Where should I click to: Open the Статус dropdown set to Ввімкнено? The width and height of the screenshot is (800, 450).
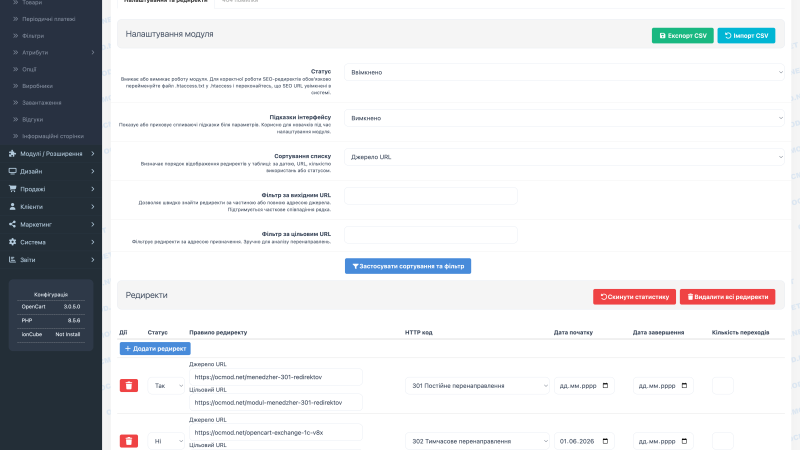coord(564,72)
